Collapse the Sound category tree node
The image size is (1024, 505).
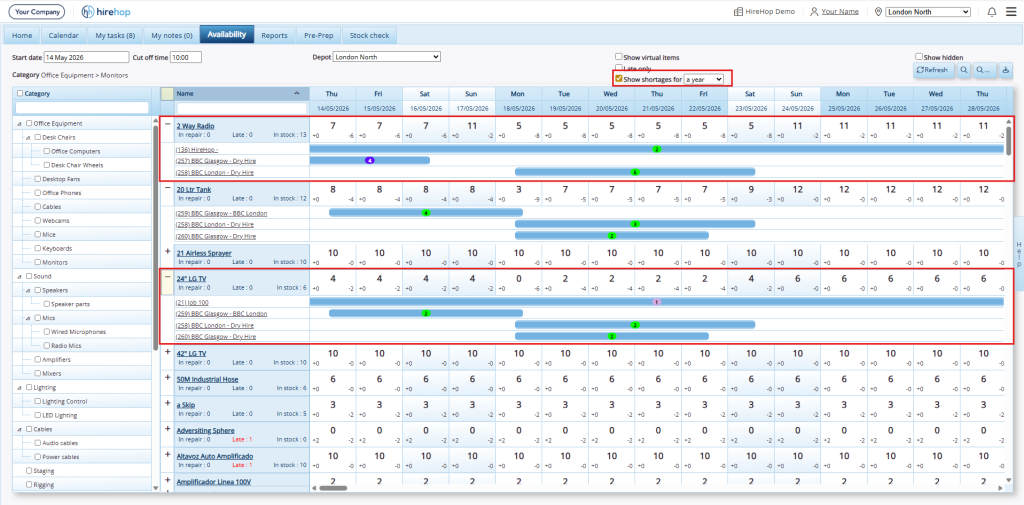pyautogui.click(x=19, y=276)
